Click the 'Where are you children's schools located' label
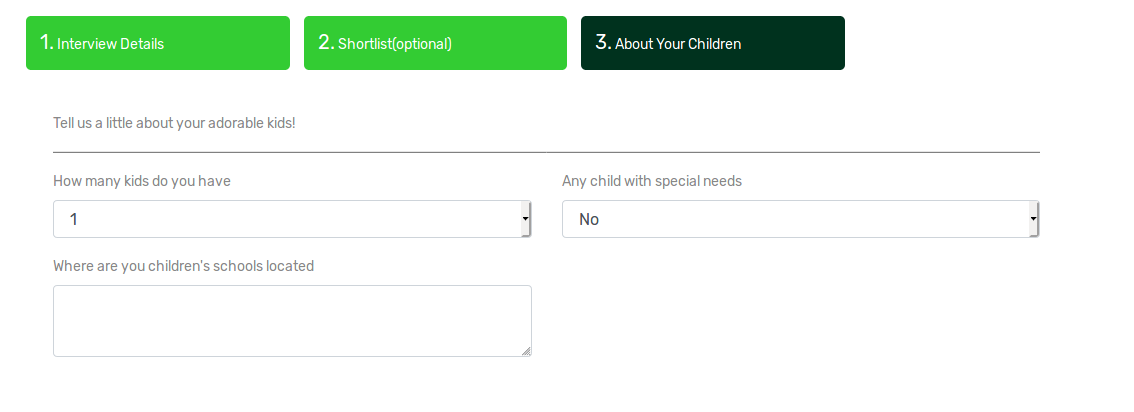Viewport: 1134px width, 412px height. (183, 266)
